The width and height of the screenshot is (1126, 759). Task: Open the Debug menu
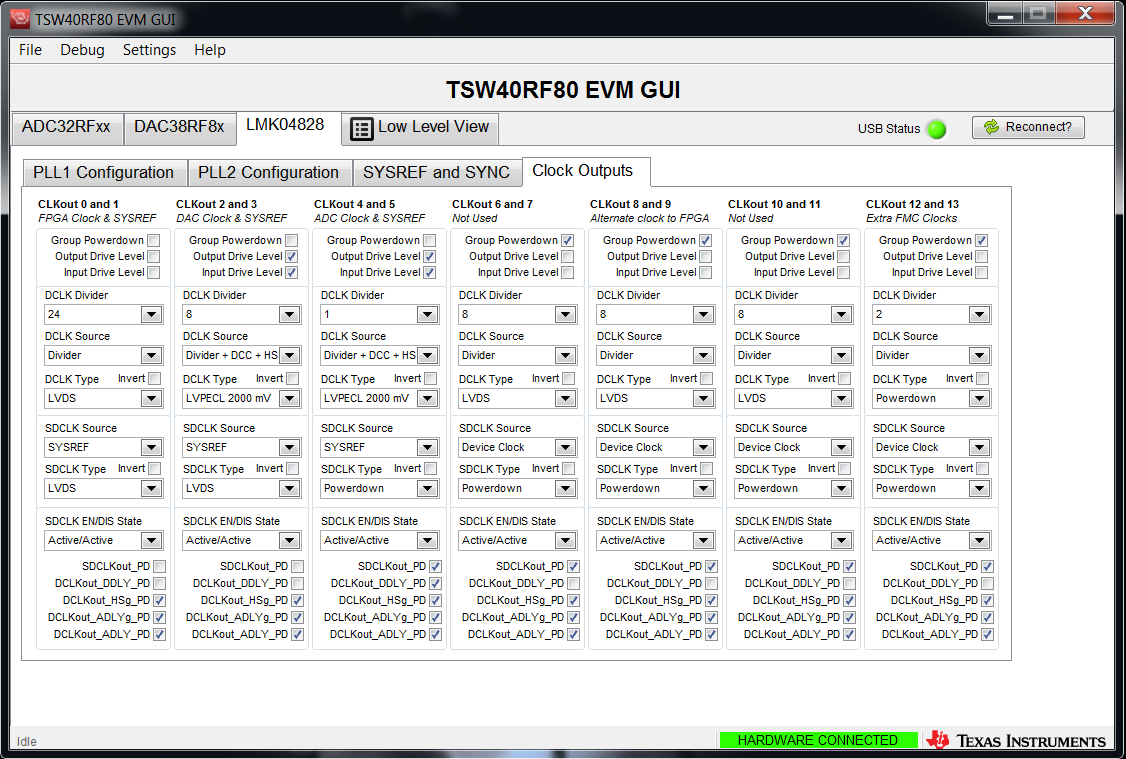tap(82, 50)
